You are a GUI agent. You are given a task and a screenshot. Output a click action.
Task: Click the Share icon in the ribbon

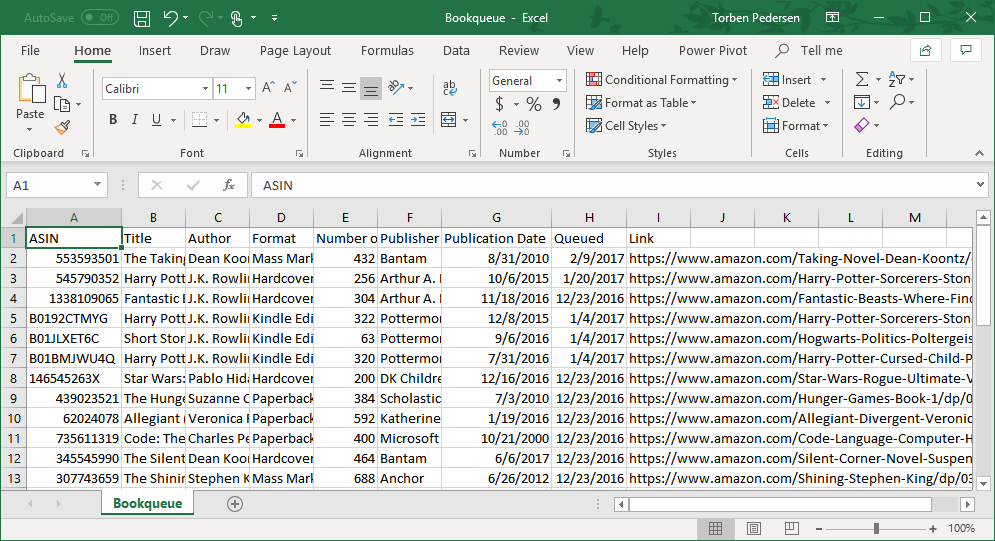926,51
